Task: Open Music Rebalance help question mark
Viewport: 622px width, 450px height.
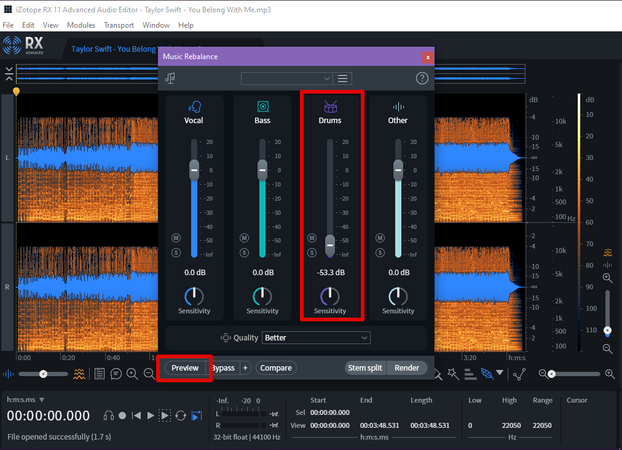Action: click(x=422, y=78)
